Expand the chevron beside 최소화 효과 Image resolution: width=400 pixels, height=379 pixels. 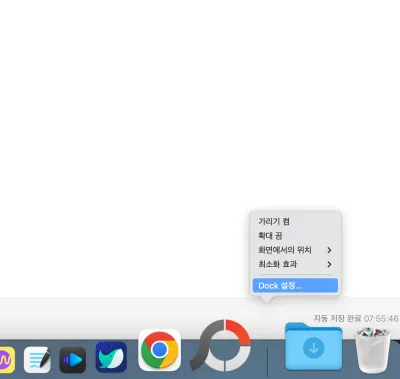coord(329,264)
